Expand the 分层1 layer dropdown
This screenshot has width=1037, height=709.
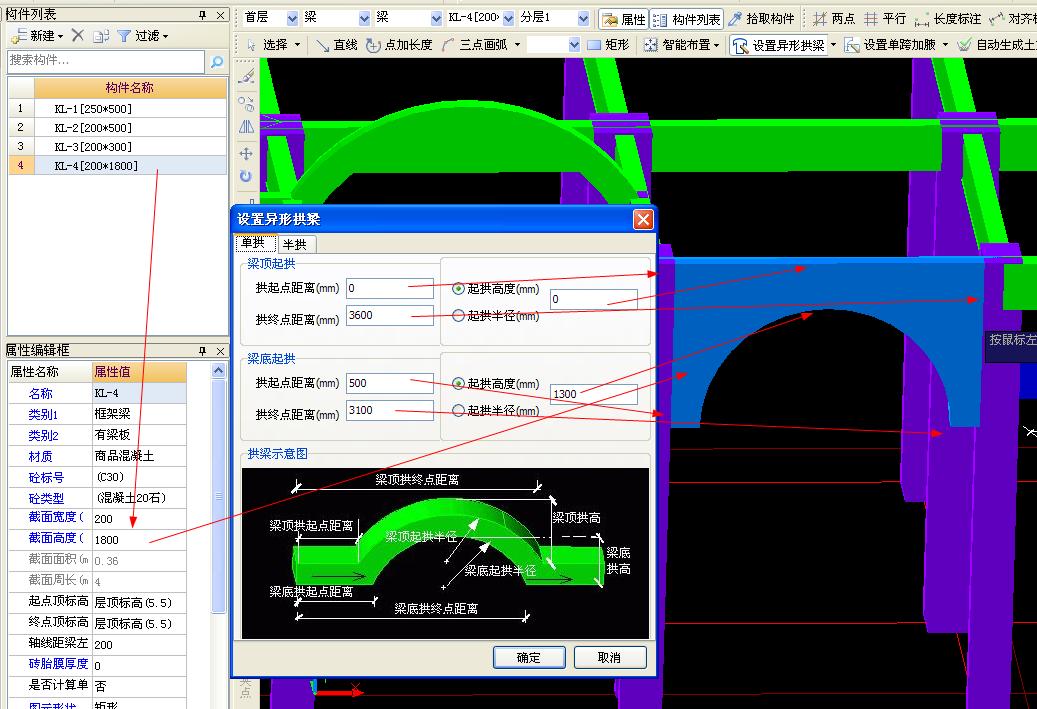(x=582, y=19)
